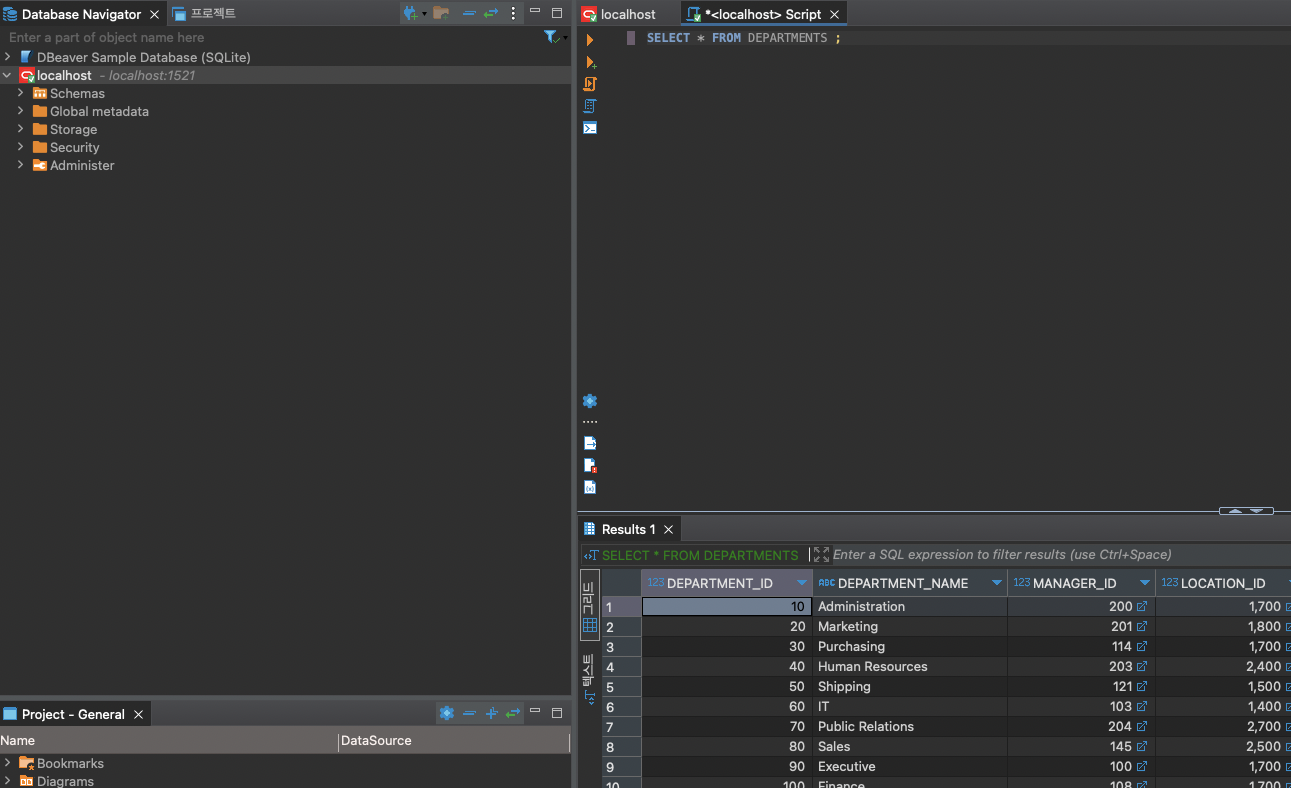This screenshot has width=1291, height=788.
Task: Select the Results 1 tab
Action: coord(628,529)
